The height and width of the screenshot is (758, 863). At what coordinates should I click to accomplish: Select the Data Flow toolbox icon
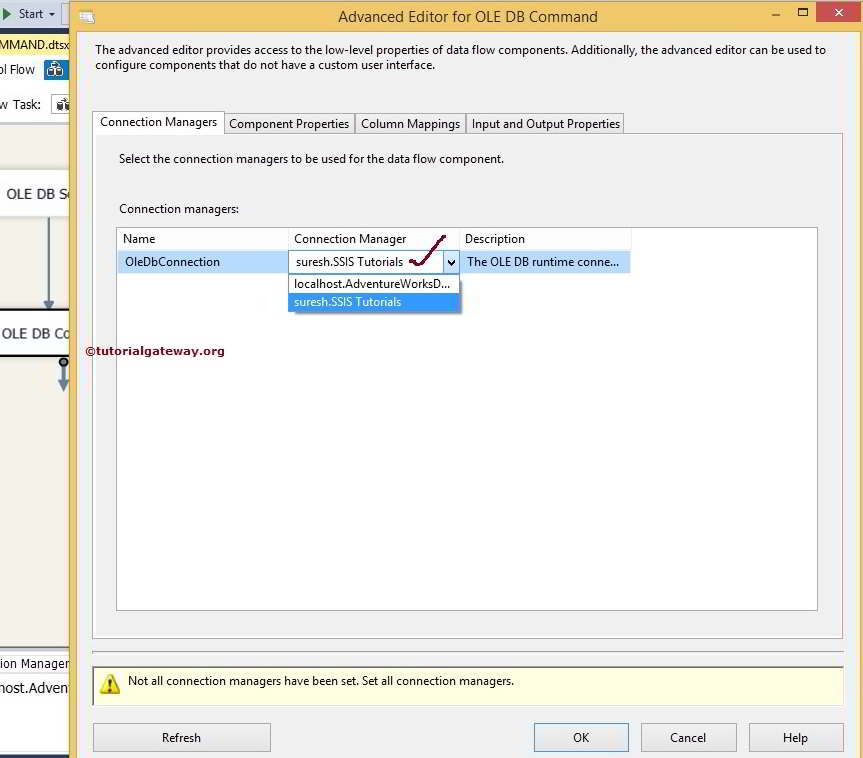(56, 69)
